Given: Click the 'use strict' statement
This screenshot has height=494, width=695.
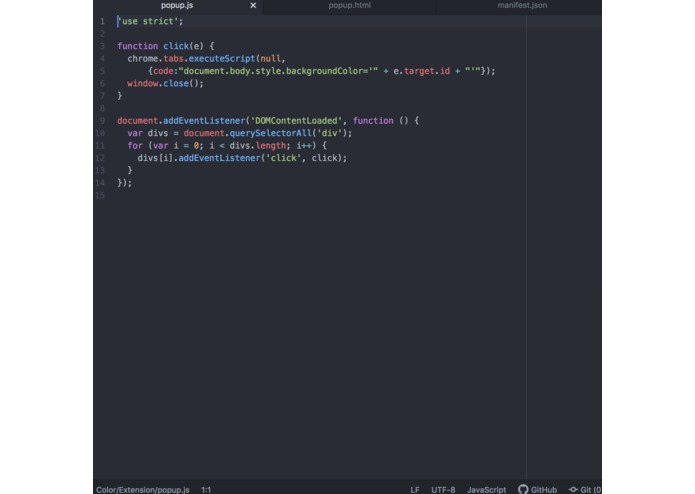Looking at the screenshot, I should point(150,21).
